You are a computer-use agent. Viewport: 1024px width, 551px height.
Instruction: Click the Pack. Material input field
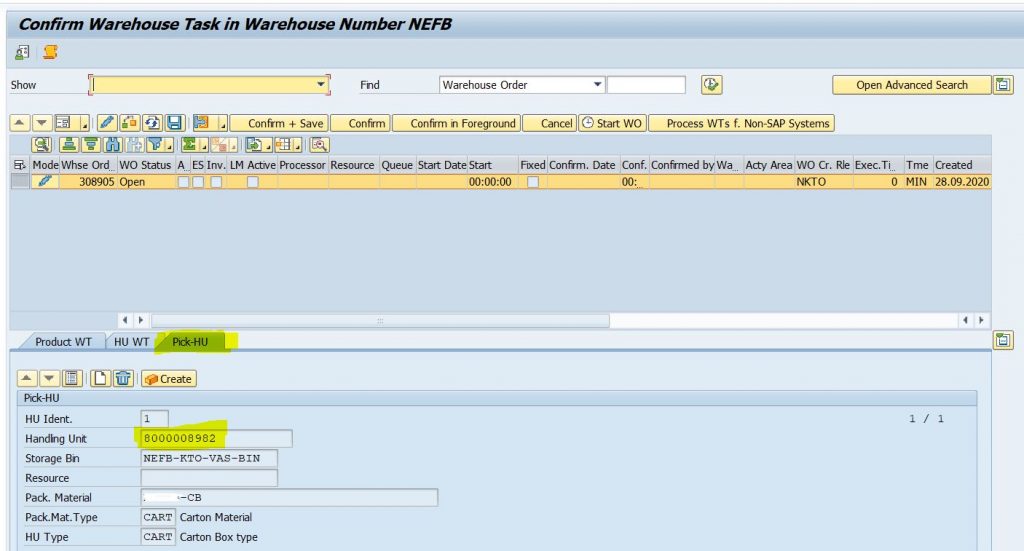click(x=289, y=497)
